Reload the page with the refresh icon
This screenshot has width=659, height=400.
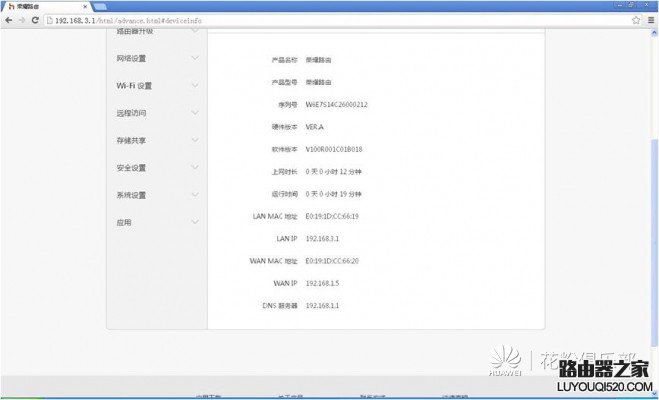coord(35,20)
